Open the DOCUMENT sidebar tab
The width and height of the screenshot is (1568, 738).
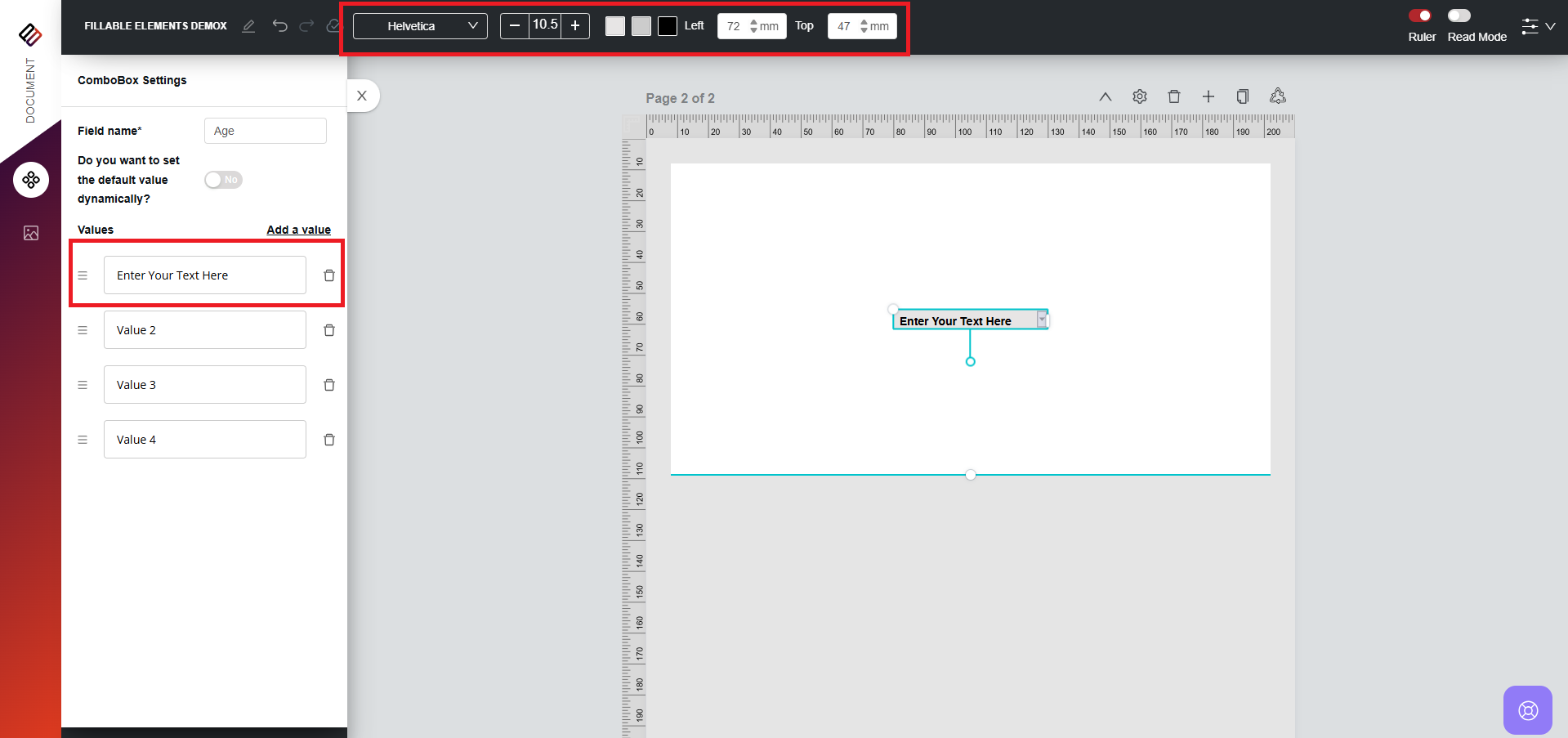pyautogui.click(x=30, y=90)
